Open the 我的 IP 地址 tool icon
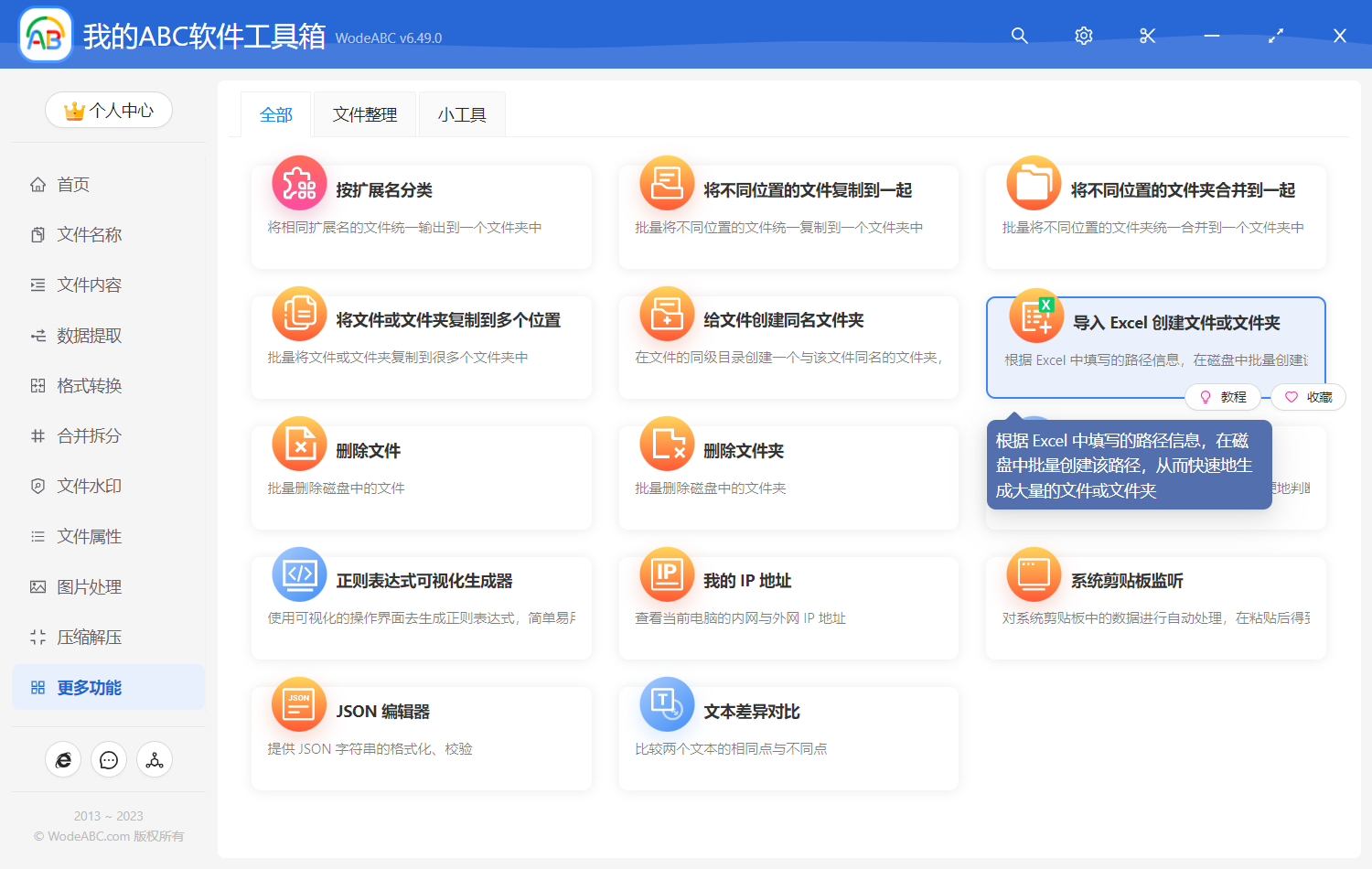The height and width of the screenshot is (869, 1372). (667, 574)
